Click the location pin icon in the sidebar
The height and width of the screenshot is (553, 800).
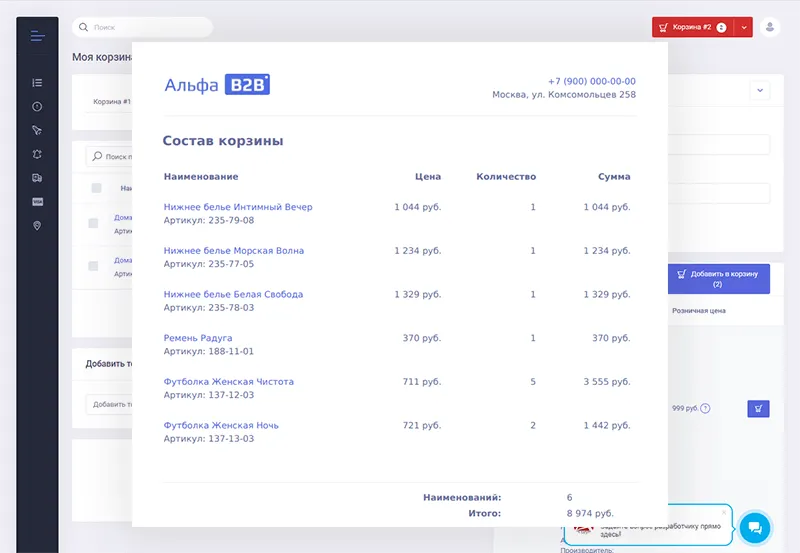tap(37, 226)
